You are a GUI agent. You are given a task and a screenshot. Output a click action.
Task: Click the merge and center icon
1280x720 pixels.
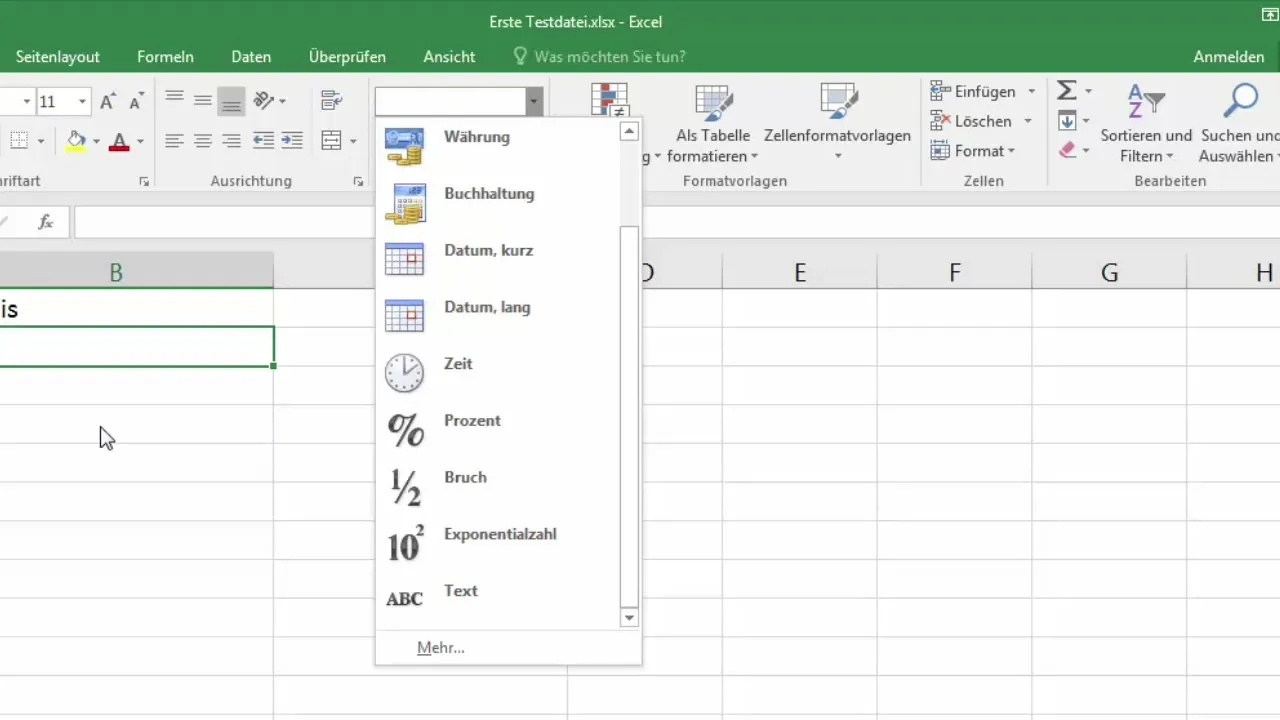point(332,141)
